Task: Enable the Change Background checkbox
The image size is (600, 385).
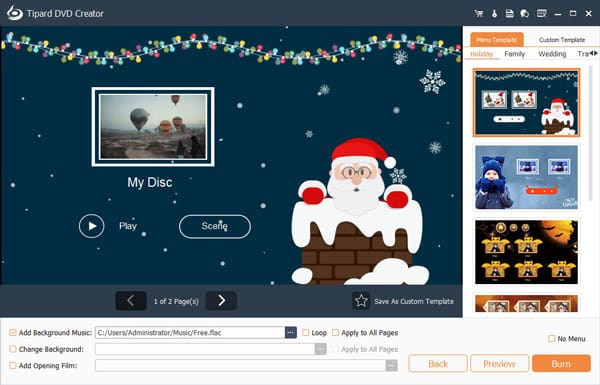Action: (x=13, y=349)
